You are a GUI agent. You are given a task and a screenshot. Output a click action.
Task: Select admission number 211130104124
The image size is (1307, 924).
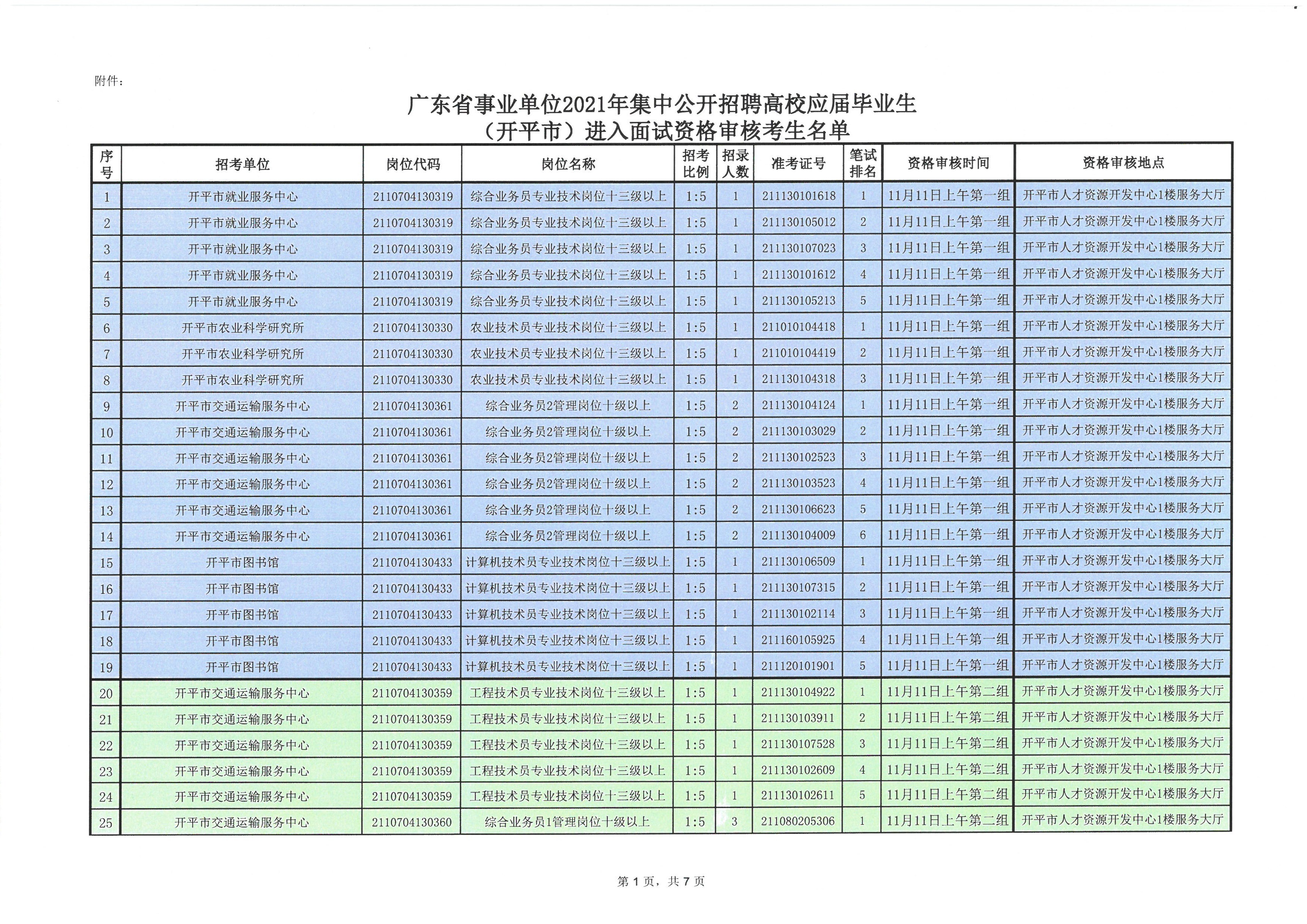coord(799,405)
